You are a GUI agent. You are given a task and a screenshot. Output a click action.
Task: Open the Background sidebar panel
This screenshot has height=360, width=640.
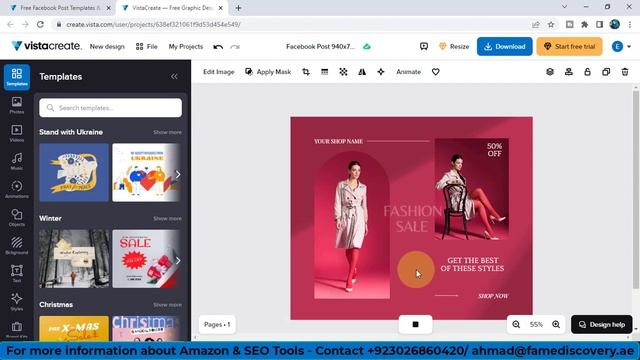click(x=17, y=246)
